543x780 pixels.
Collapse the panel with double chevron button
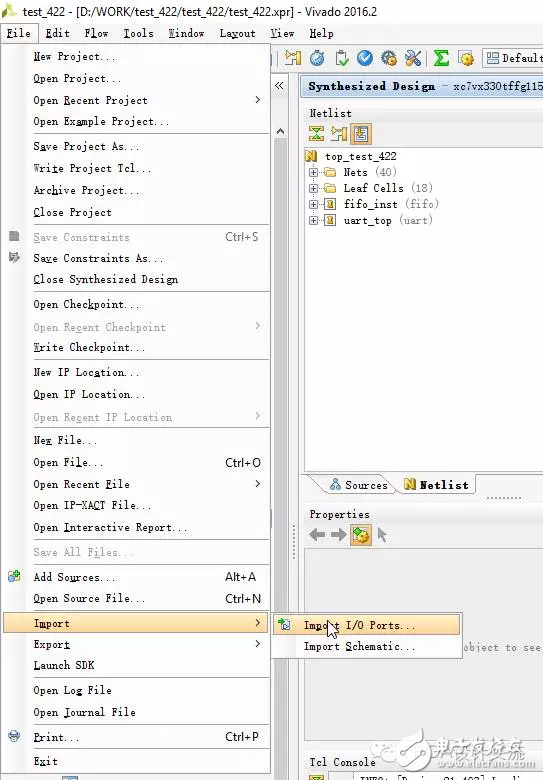279,86
